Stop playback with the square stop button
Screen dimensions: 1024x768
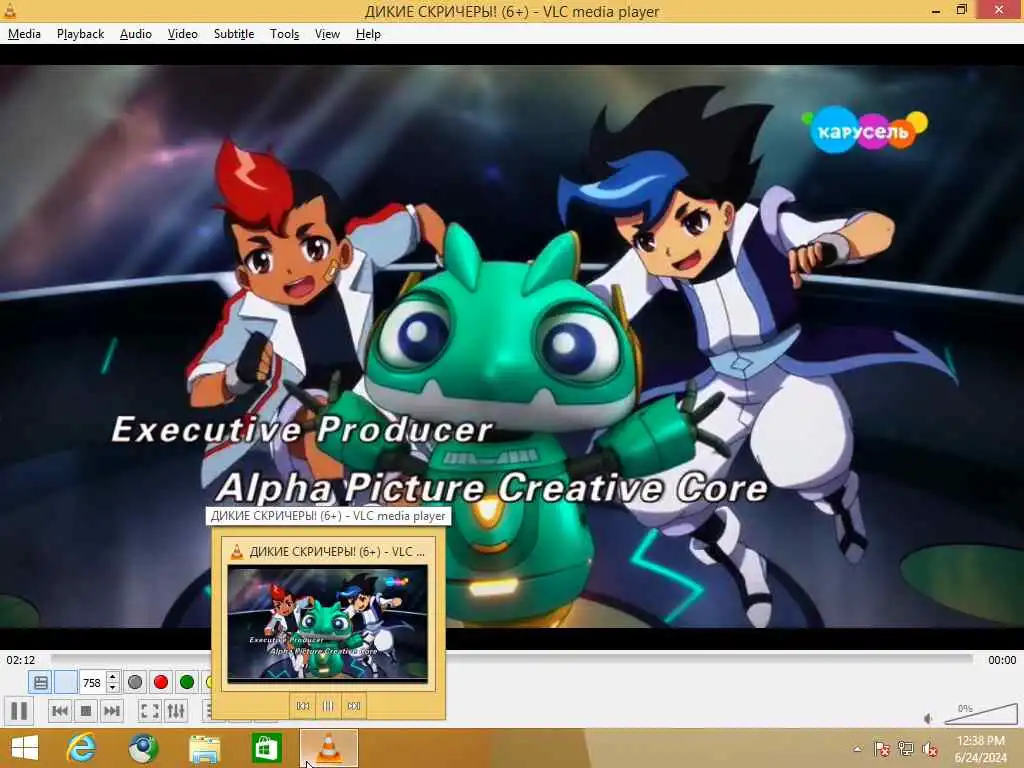(x=86, y=711)
